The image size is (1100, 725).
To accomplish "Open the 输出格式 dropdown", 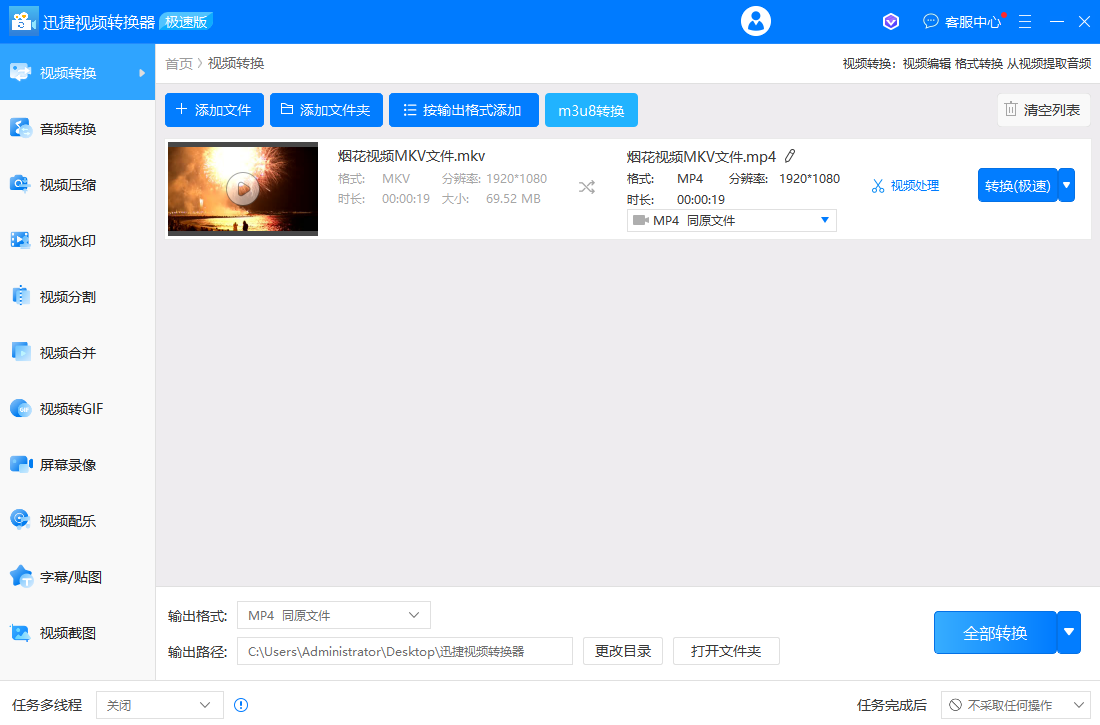I will [334, 616].
